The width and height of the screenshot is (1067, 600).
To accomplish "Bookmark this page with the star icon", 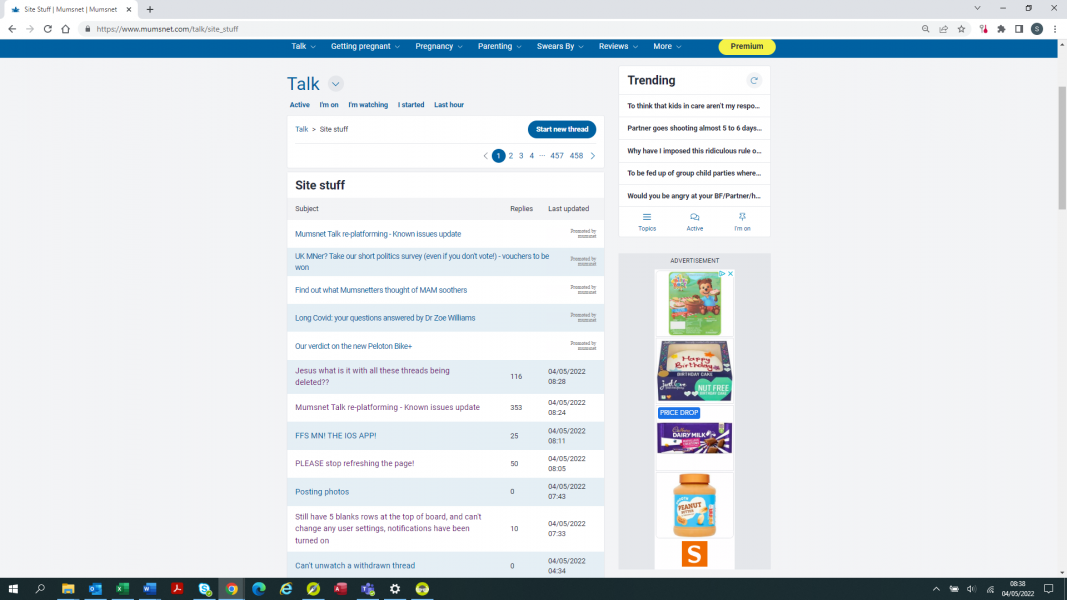I will 961,29.
